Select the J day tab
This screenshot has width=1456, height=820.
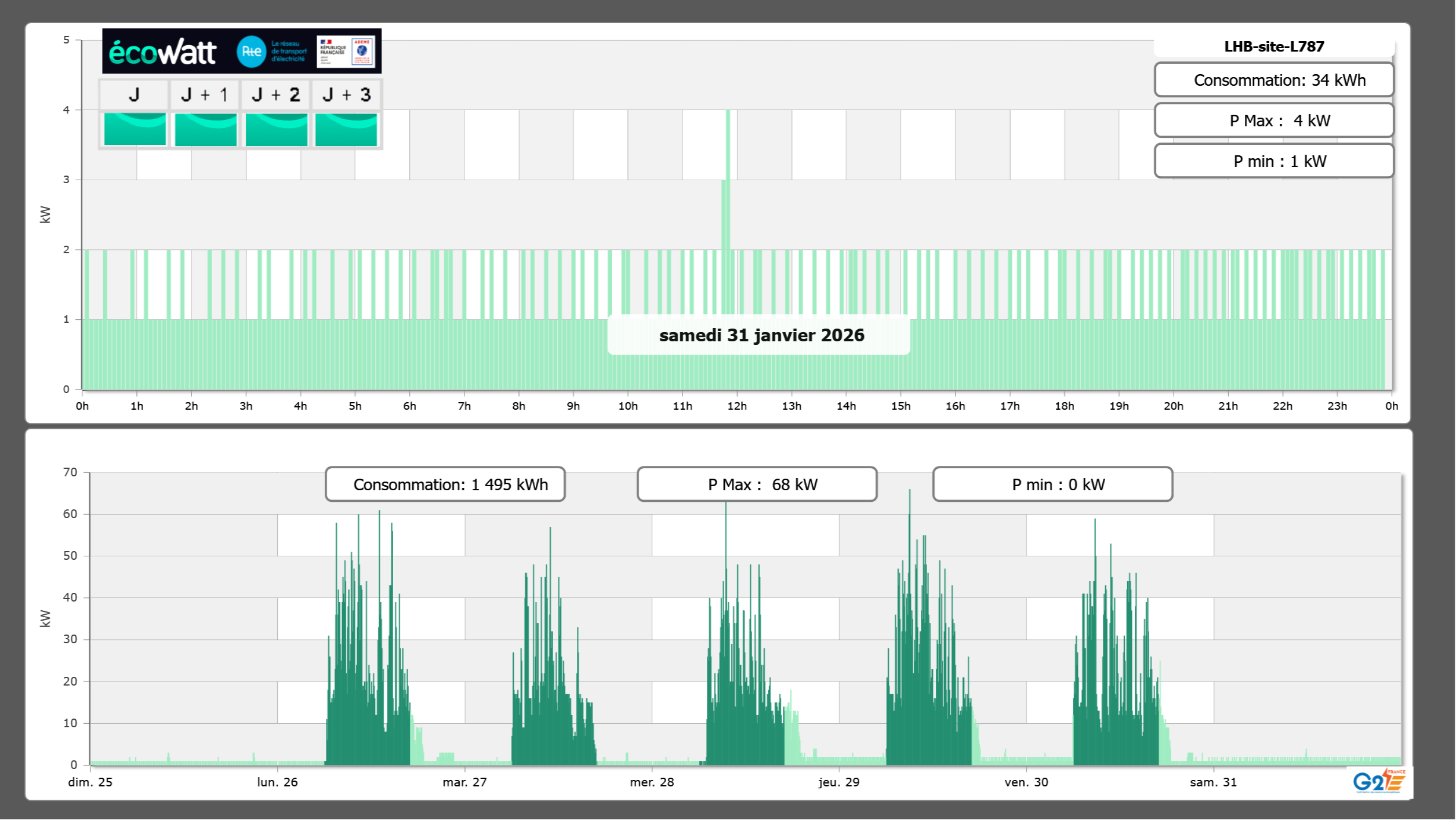[x=134, y=94]
